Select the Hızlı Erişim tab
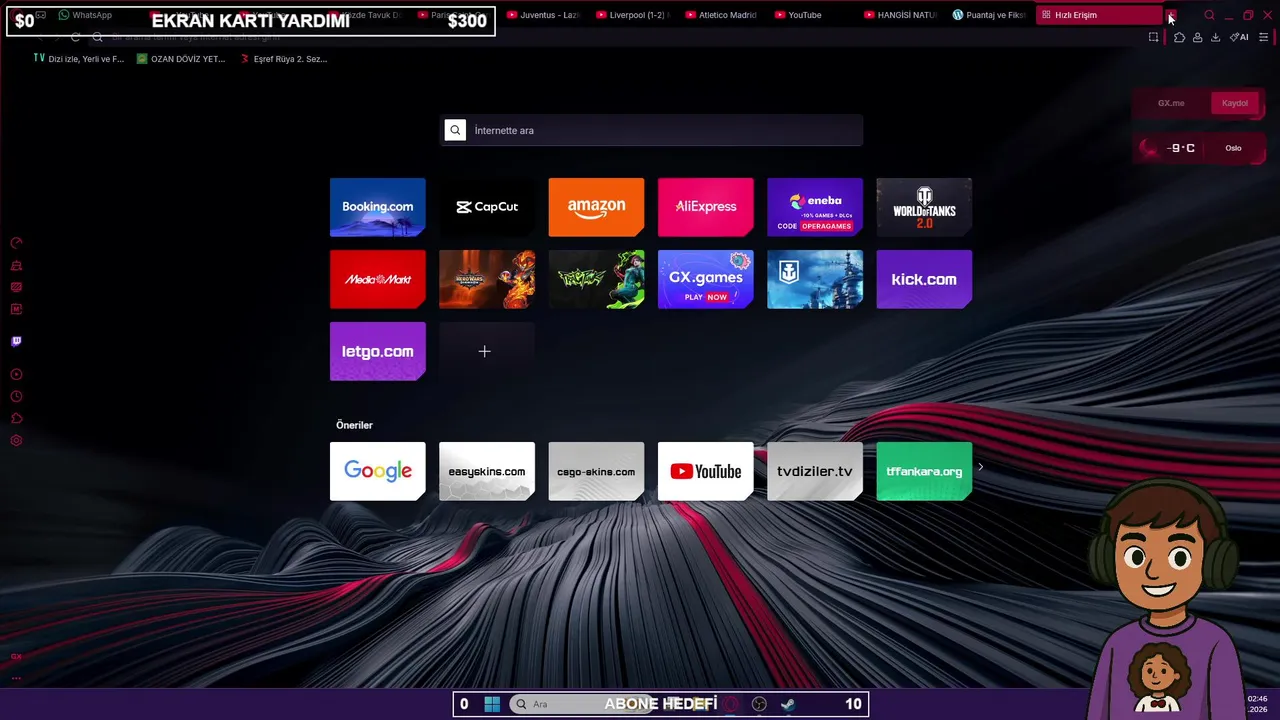 (1100, 15)
